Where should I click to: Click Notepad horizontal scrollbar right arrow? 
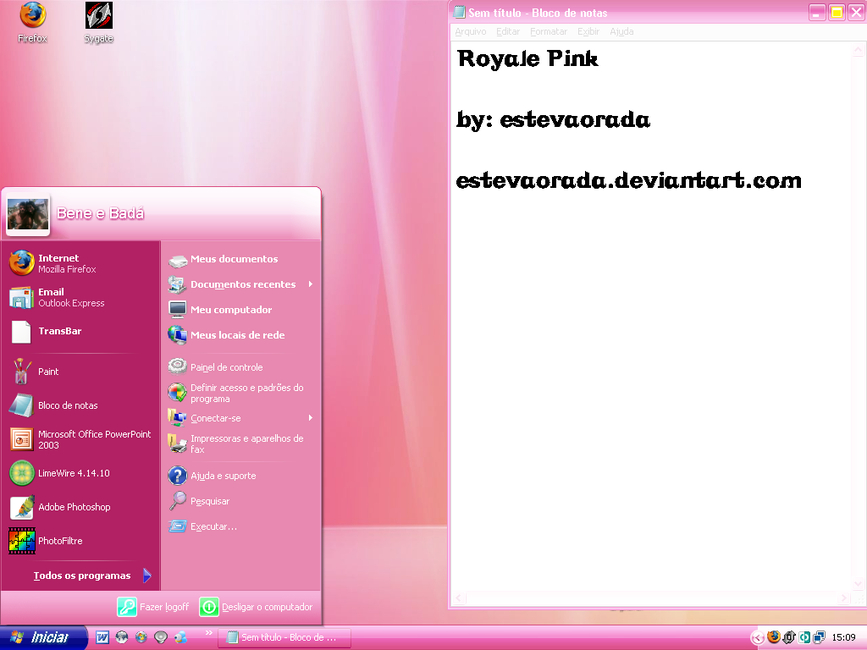844,598
